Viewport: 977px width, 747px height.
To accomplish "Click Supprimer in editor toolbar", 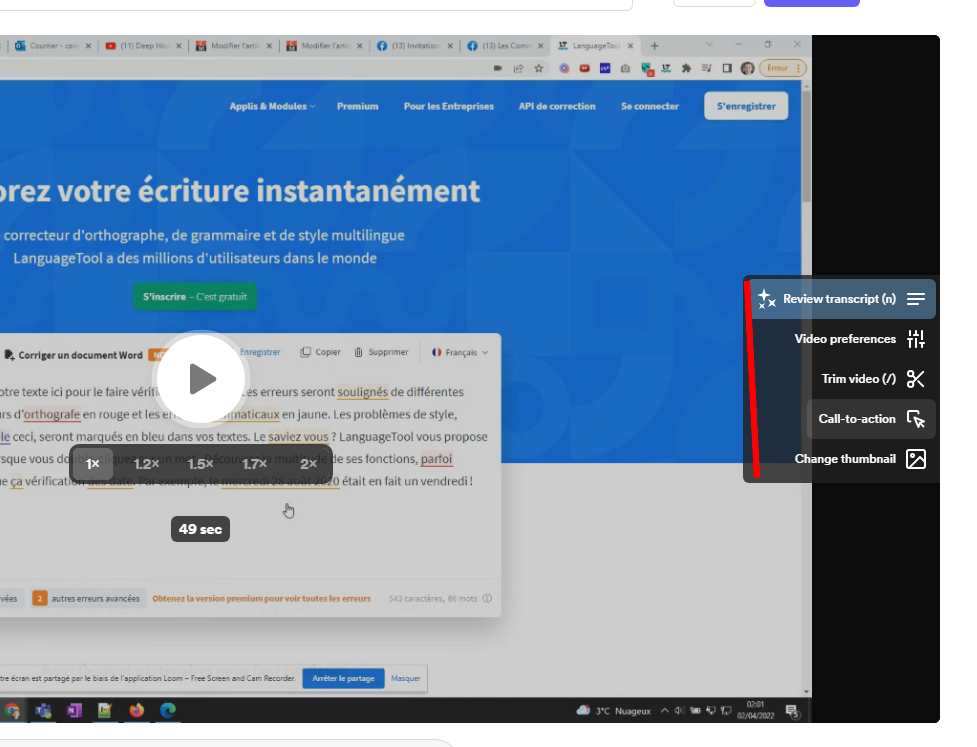I will pyautogui.click(x=381, y=352).
